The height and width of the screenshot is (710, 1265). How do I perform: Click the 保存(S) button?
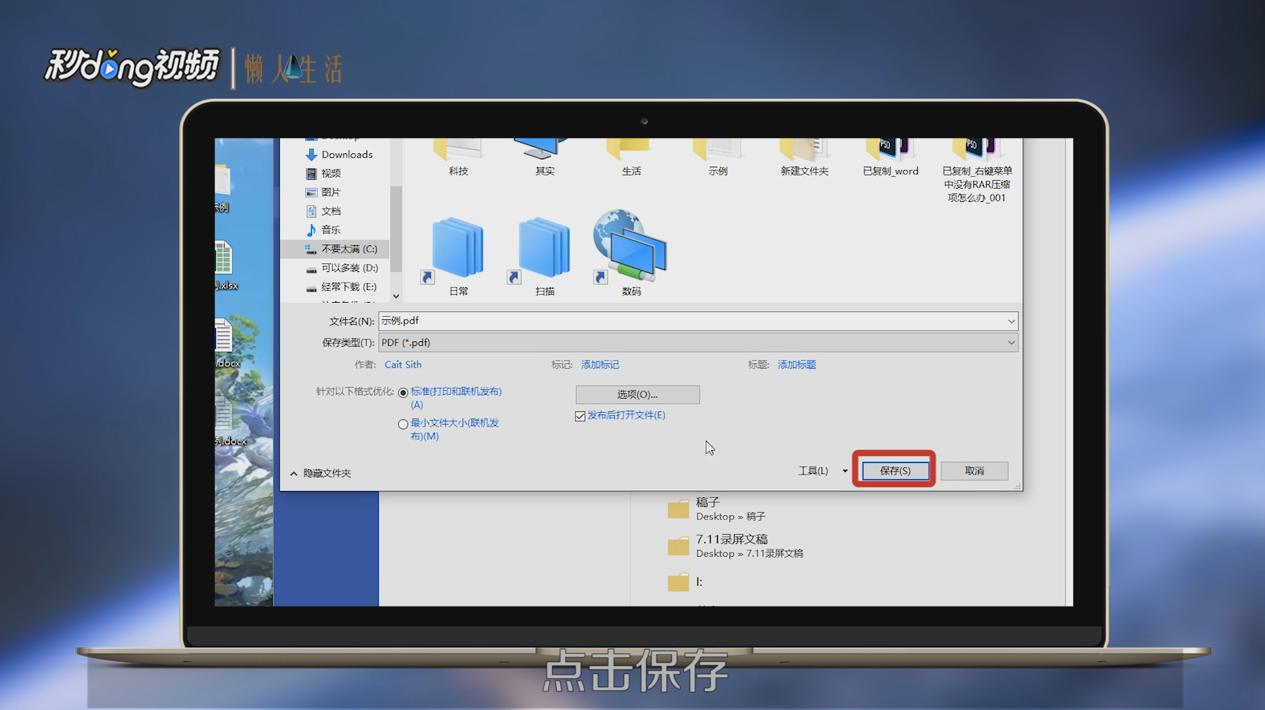tap(895, 471)
